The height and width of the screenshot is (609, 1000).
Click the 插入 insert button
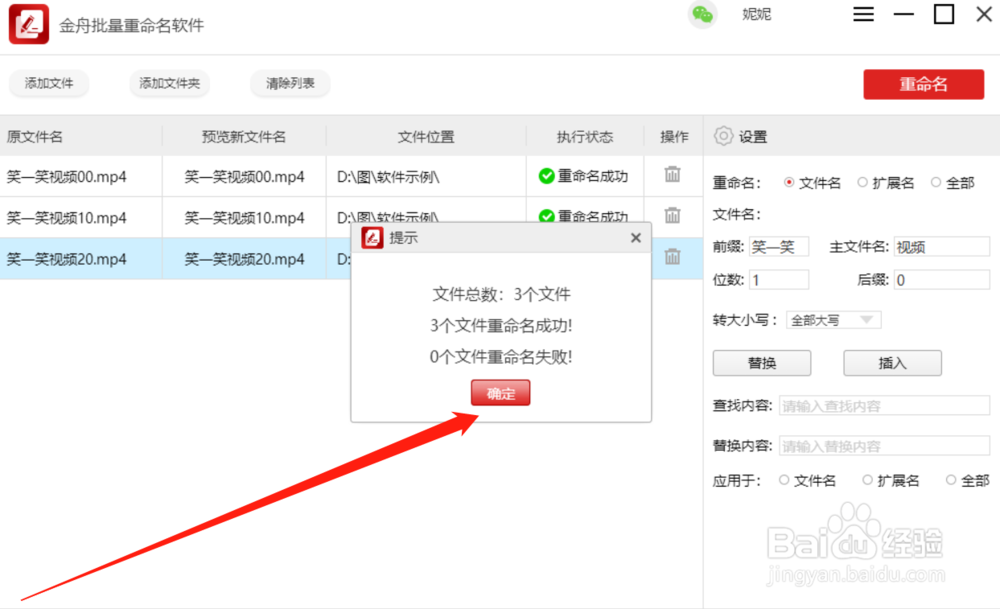pyautogui.click(x=891, y=363)
